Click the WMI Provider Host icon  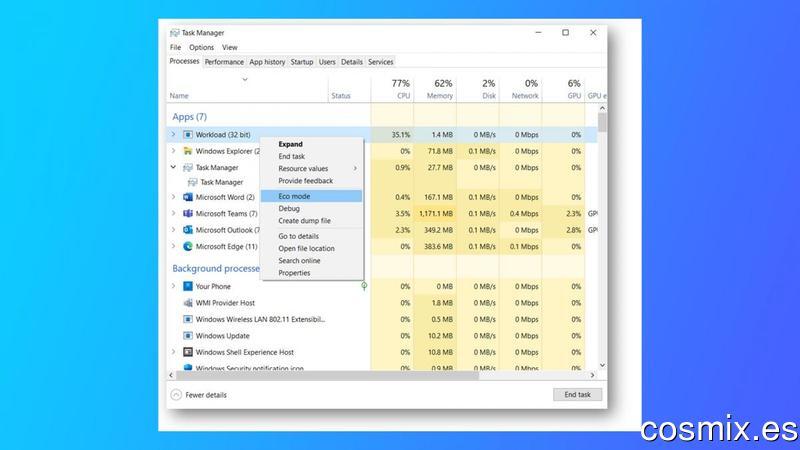(x=188, y=303)
